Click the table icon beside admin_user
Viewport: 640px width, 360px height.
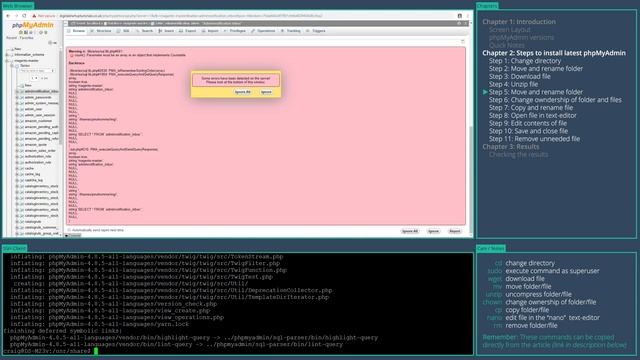21,109
